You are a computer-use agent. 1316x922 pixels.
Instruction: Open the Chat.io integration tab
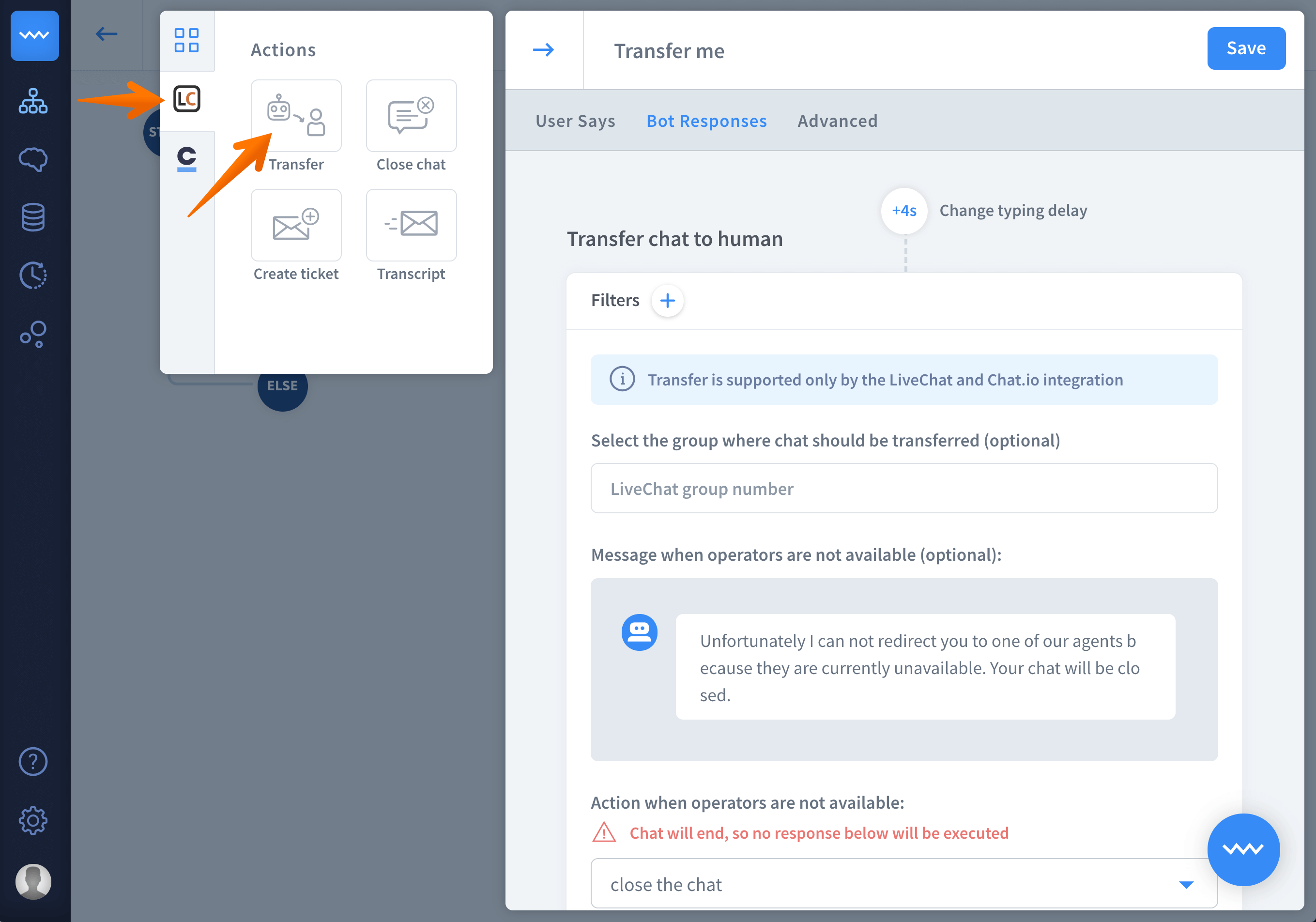click(x=187, y=158)
